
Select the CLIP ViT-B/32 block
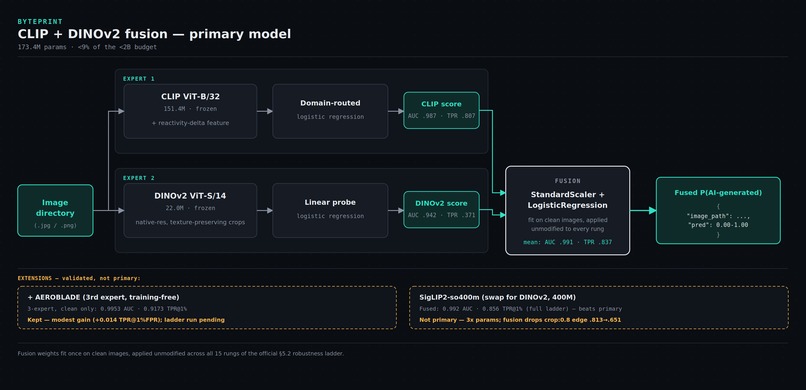[190, 111]
